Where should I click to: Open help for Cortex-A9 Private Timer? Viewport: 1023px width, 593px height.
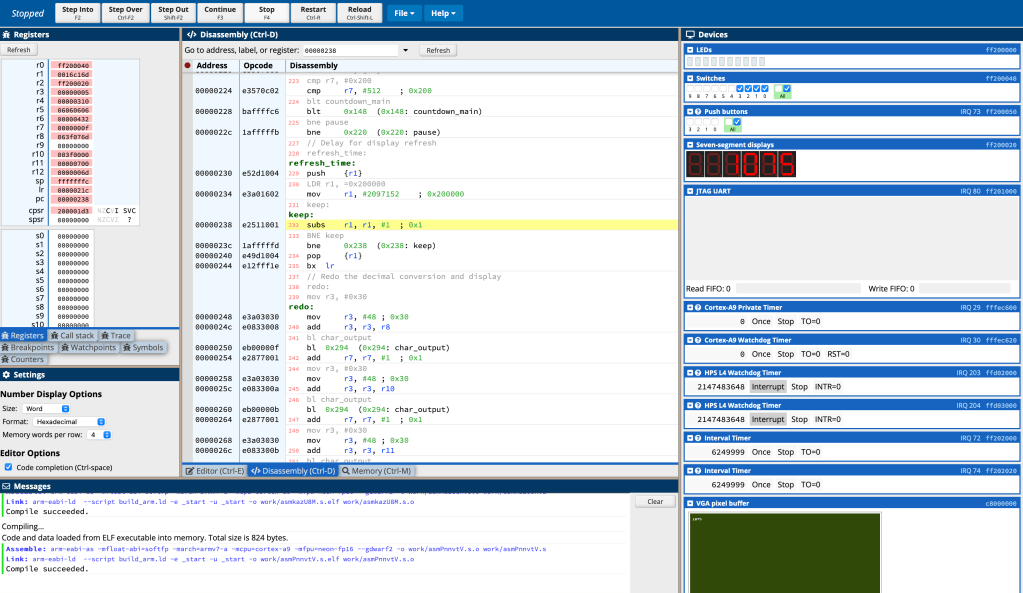click(699, 308)
